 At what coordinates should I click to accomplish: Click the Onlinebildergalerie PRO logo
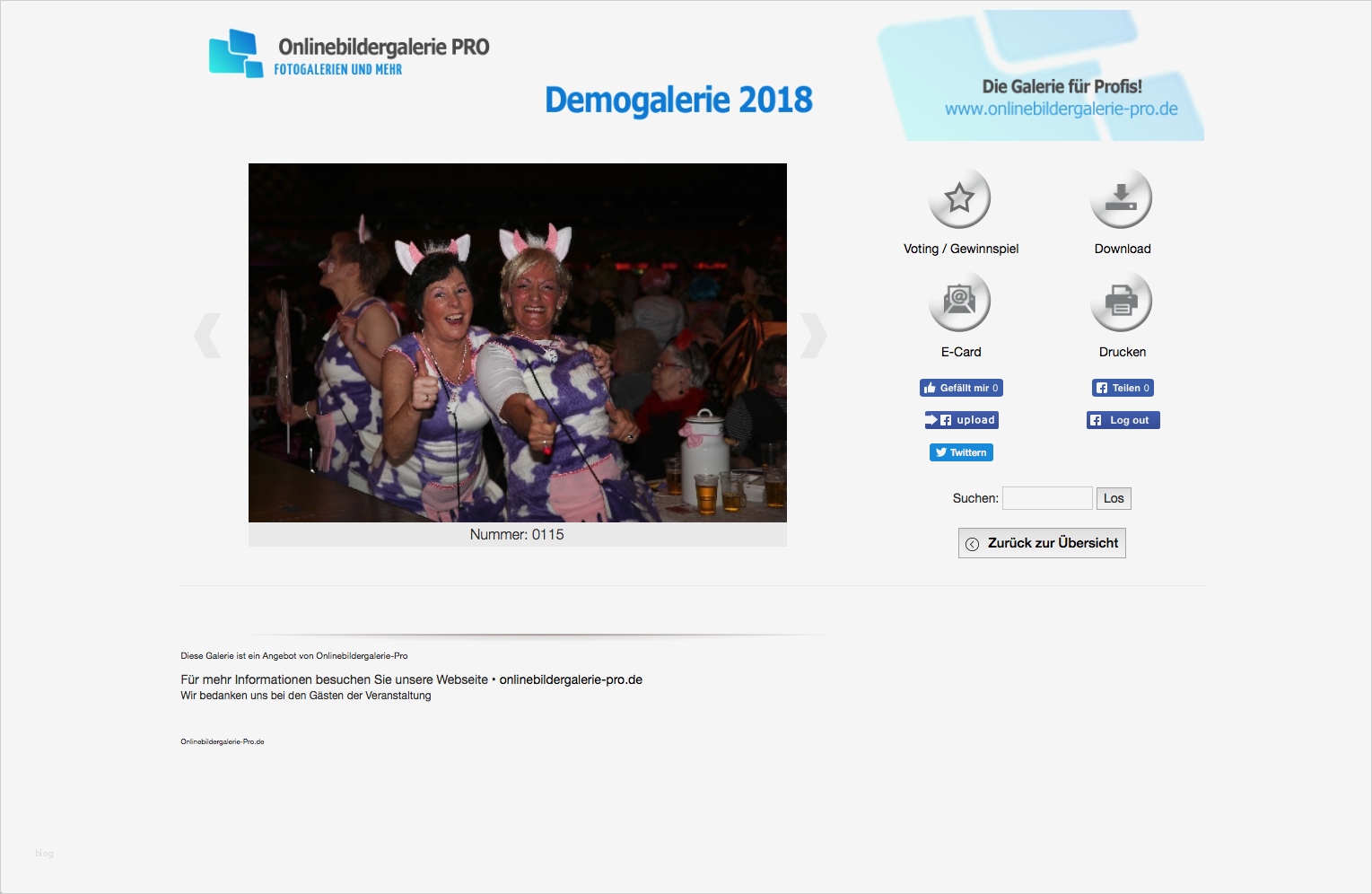click(x=348, y=54)
